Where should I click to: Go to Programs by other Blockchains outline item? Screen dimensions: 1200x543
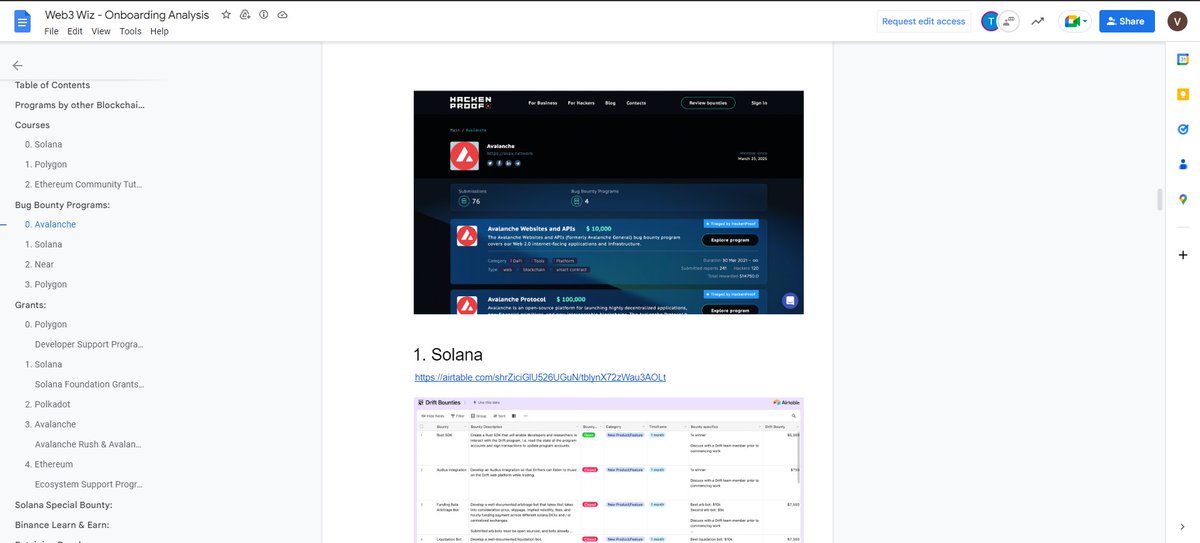point(79,105)
